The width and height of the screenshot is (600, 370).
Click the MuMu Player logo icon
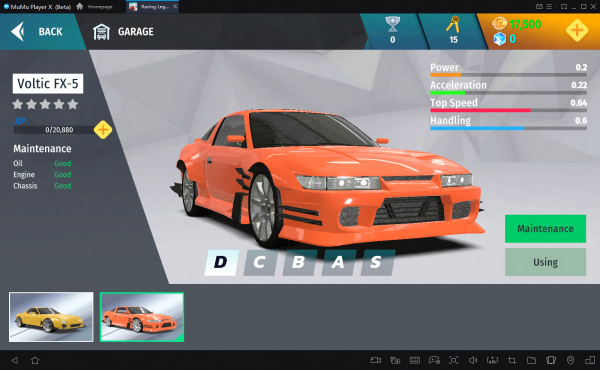(x=6, y=7)
